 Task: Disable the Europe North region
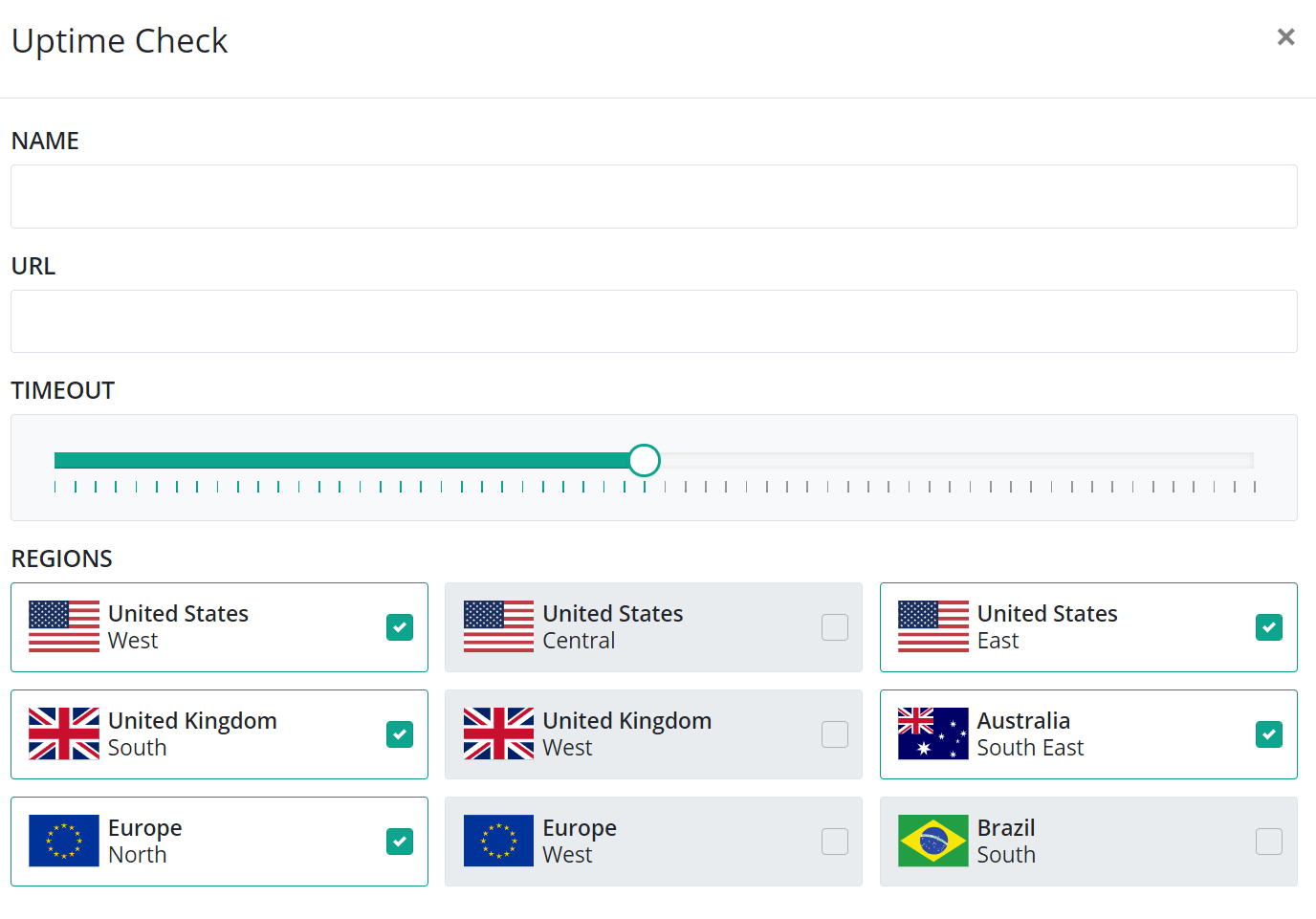pyautogui.click(x=399, y=842)
